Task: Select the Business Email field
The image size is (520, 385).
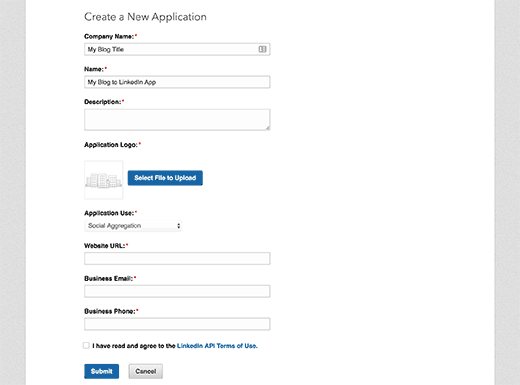Action: coord(177,291)
